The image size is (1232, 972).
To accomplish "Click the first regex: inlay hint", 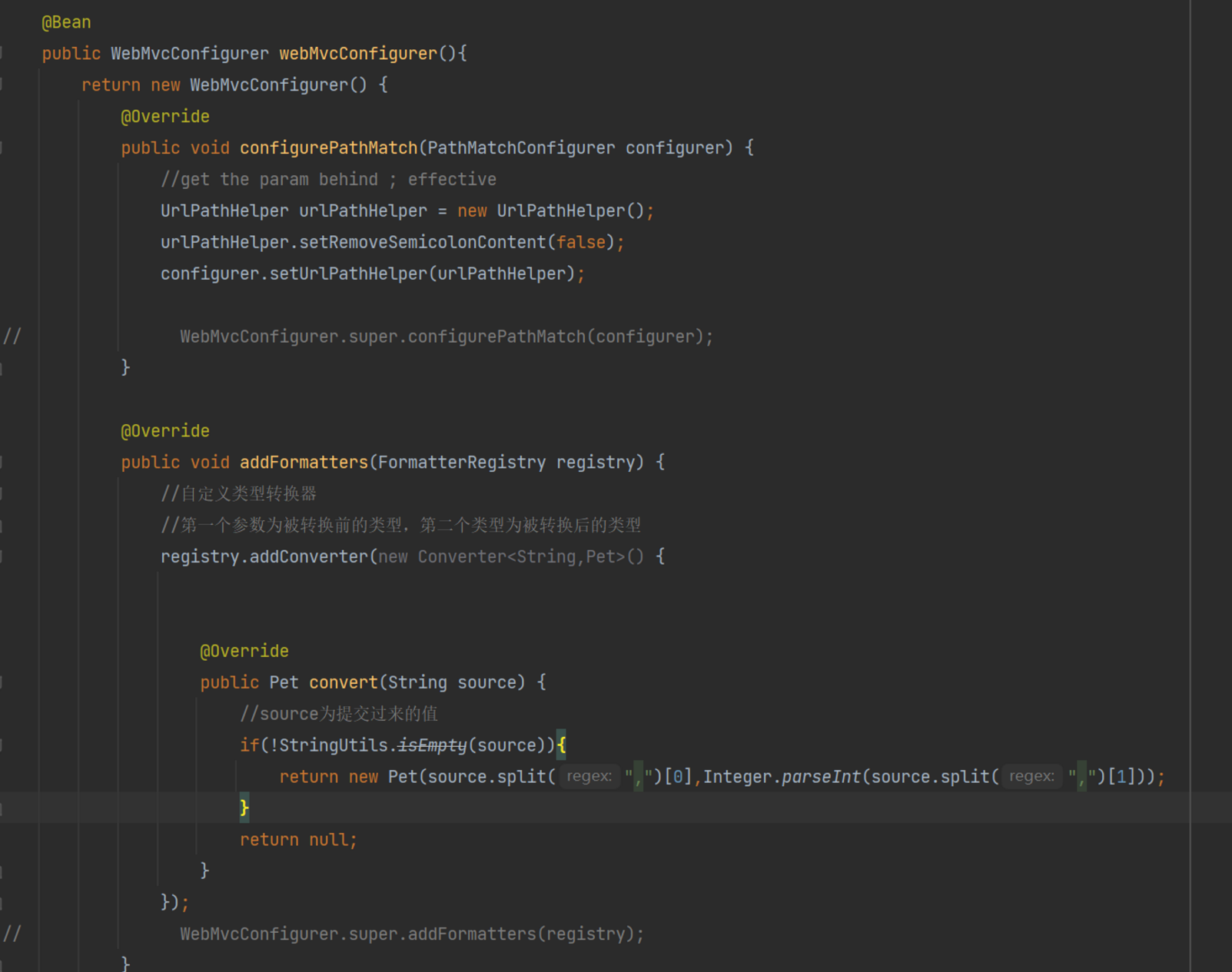I will pyautogui.click(x=589, y=777).
